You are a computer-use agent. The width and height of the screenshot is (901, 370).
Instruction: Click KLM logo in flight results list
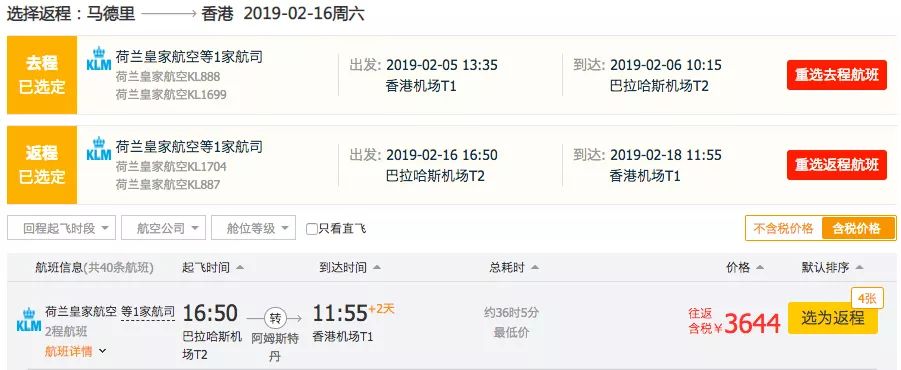pos(29,319)
